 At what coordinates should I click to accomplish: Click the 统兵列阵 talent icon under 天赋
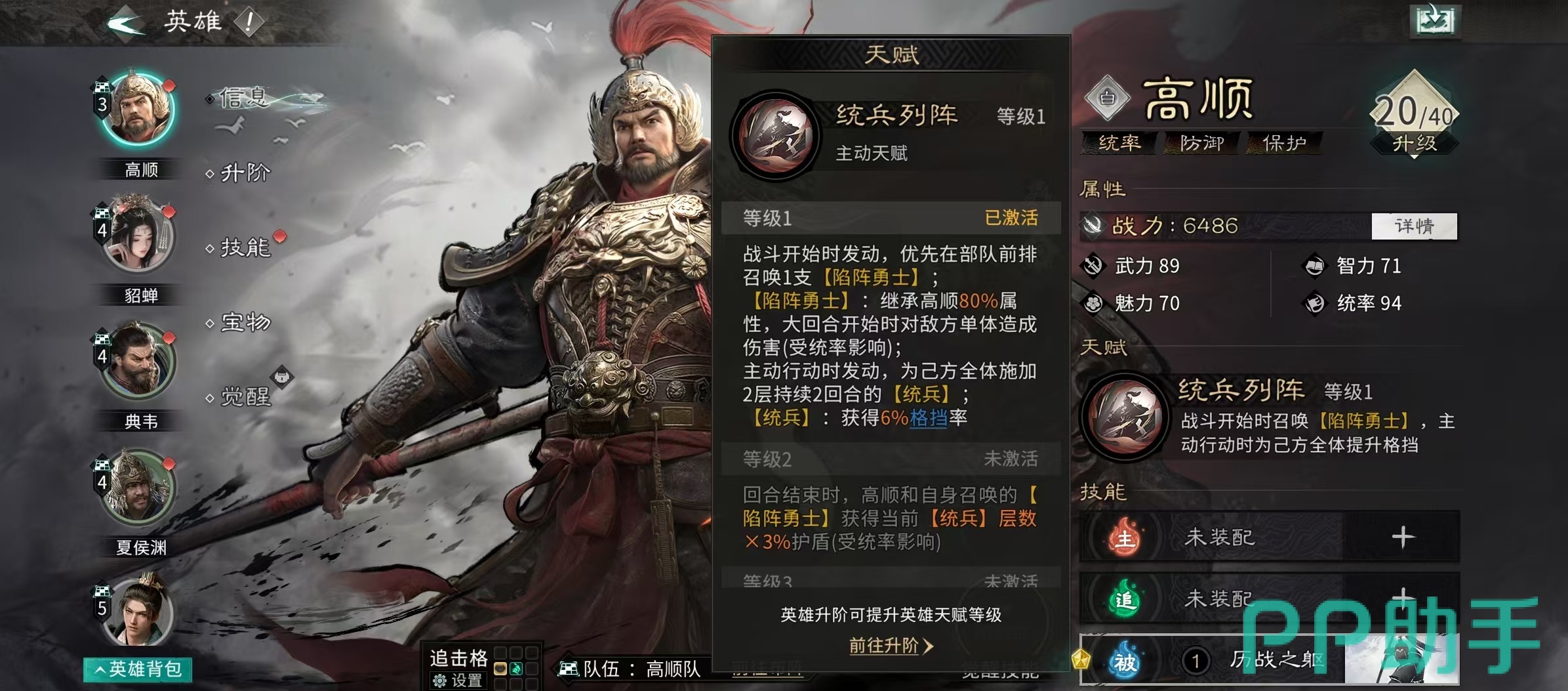point(1125,417)
